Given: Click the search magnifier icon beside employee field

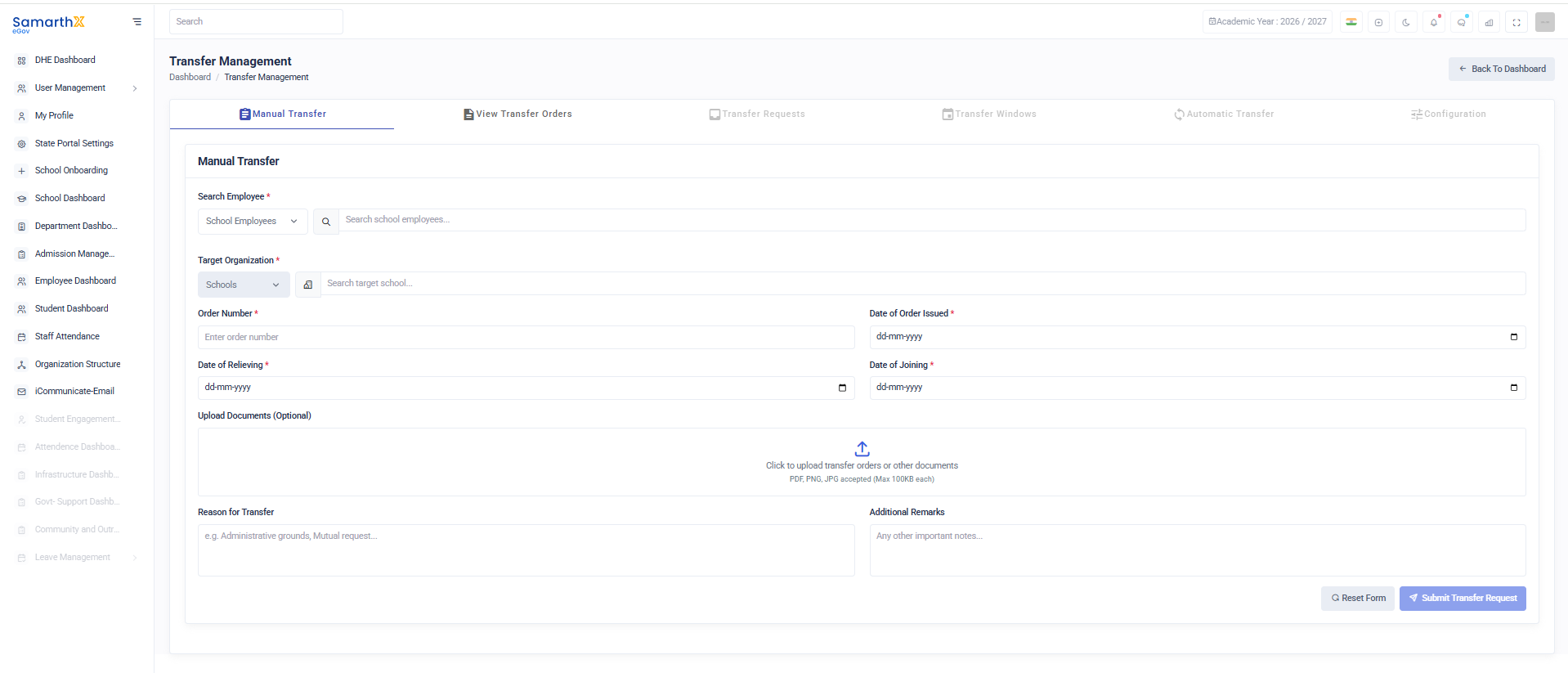Looking at the screenshot, I should 326,222.
